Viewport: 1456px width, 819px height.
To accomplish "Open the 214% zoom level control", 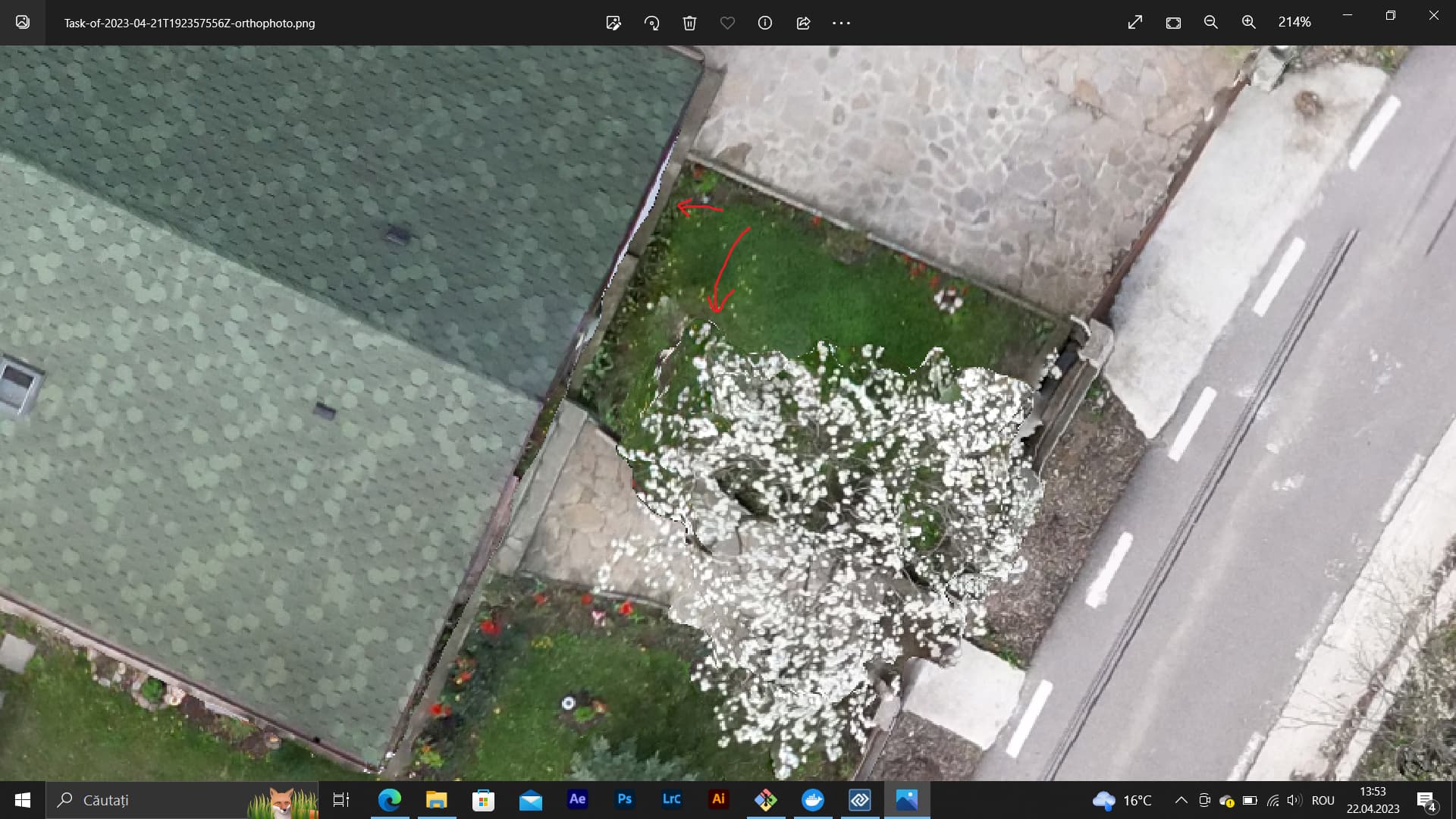I will point(1294,22).
